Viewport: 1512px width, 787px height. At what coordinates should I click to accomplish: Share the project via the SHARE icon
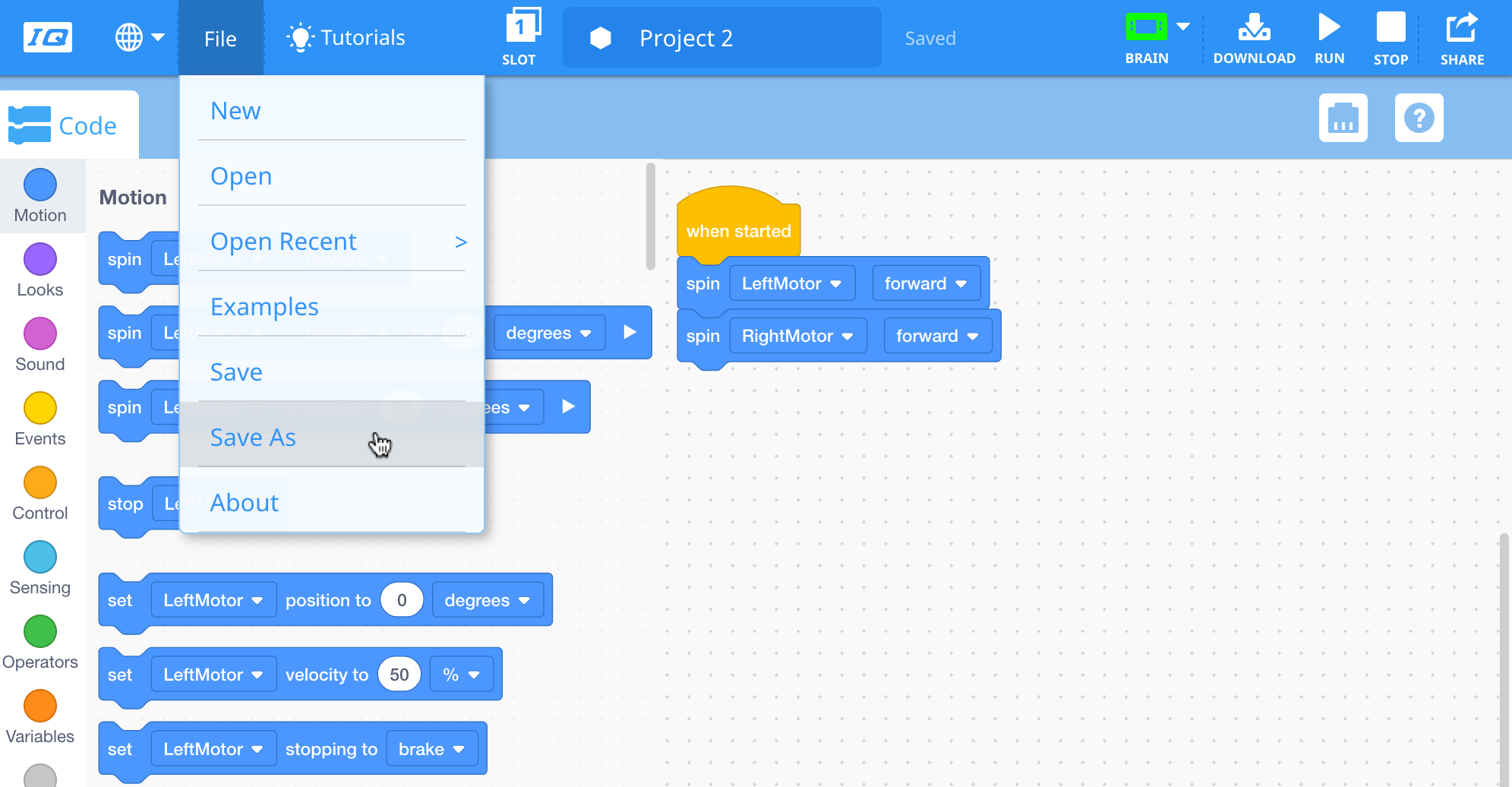point(1461,28)
